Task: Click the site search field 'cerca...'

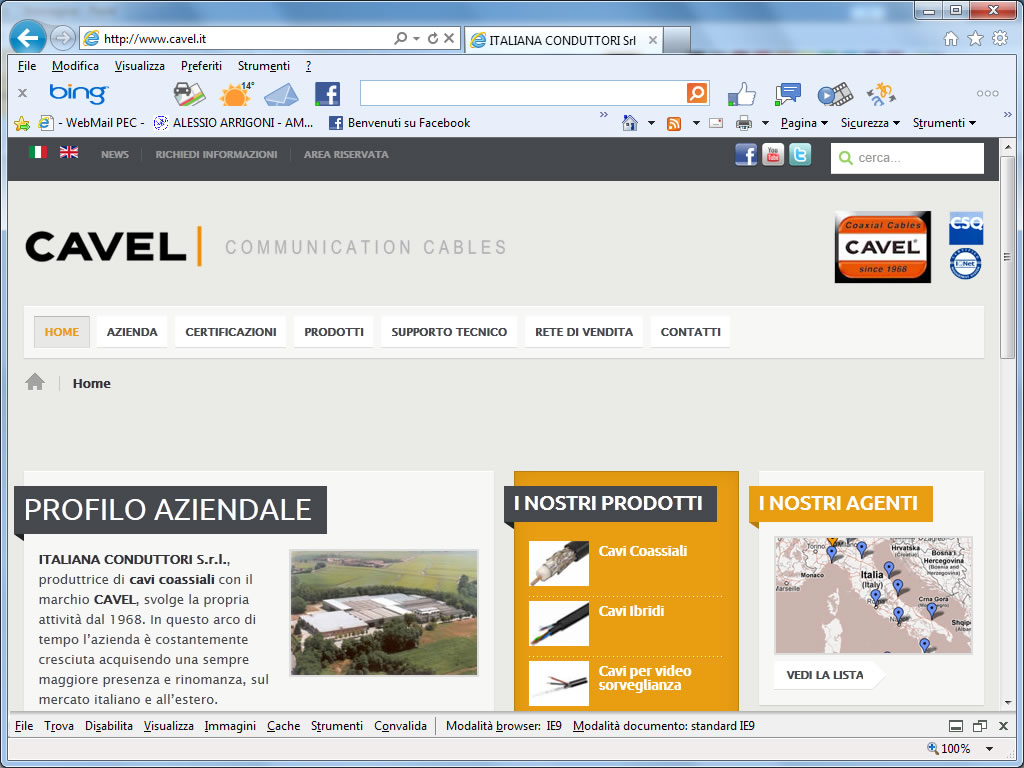Action: tap(907, 158)
